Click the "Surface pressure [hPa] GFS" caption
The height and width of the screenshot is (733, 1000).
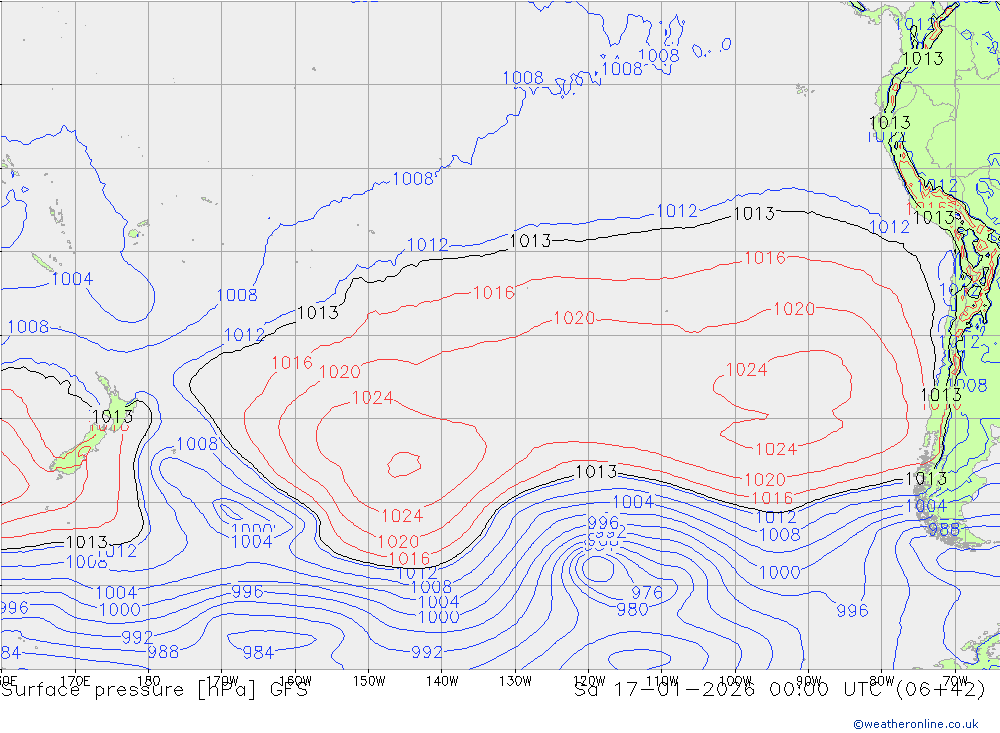coord(154,690)
